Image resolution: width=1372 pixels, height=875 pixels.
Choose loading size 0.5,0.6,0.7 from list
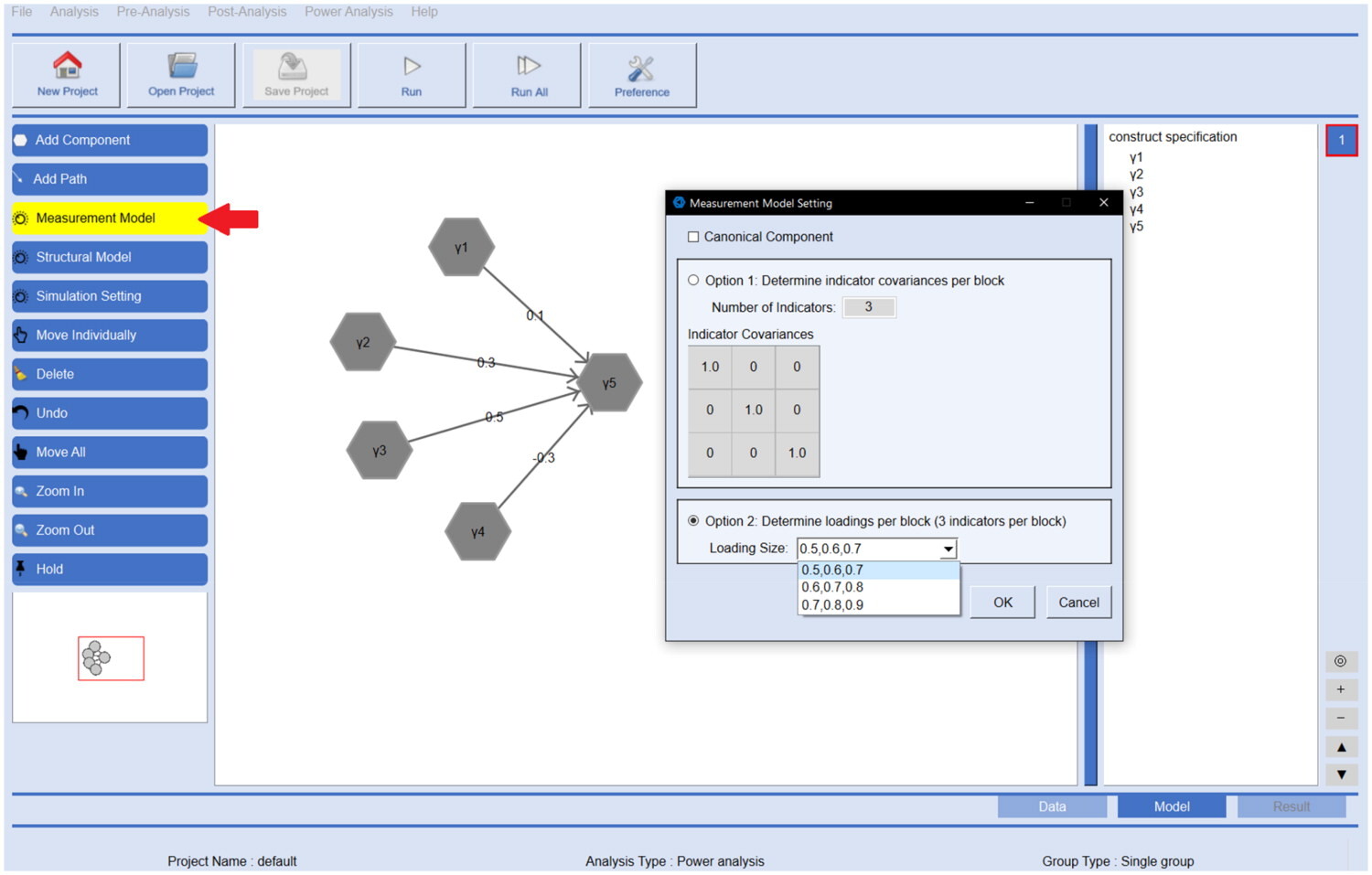(x=879, y=570)
